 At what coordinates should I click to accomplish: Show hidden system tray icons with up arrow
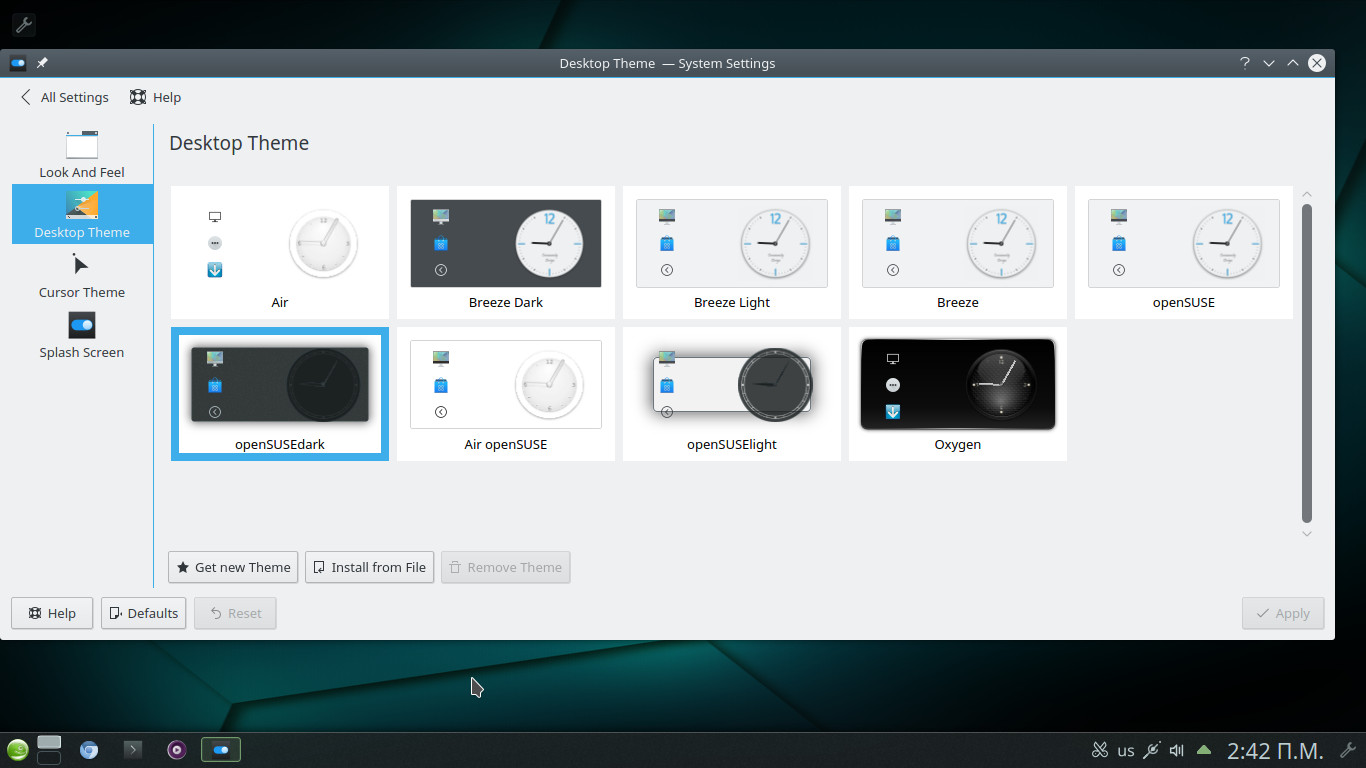click(x=1204, y=750)
